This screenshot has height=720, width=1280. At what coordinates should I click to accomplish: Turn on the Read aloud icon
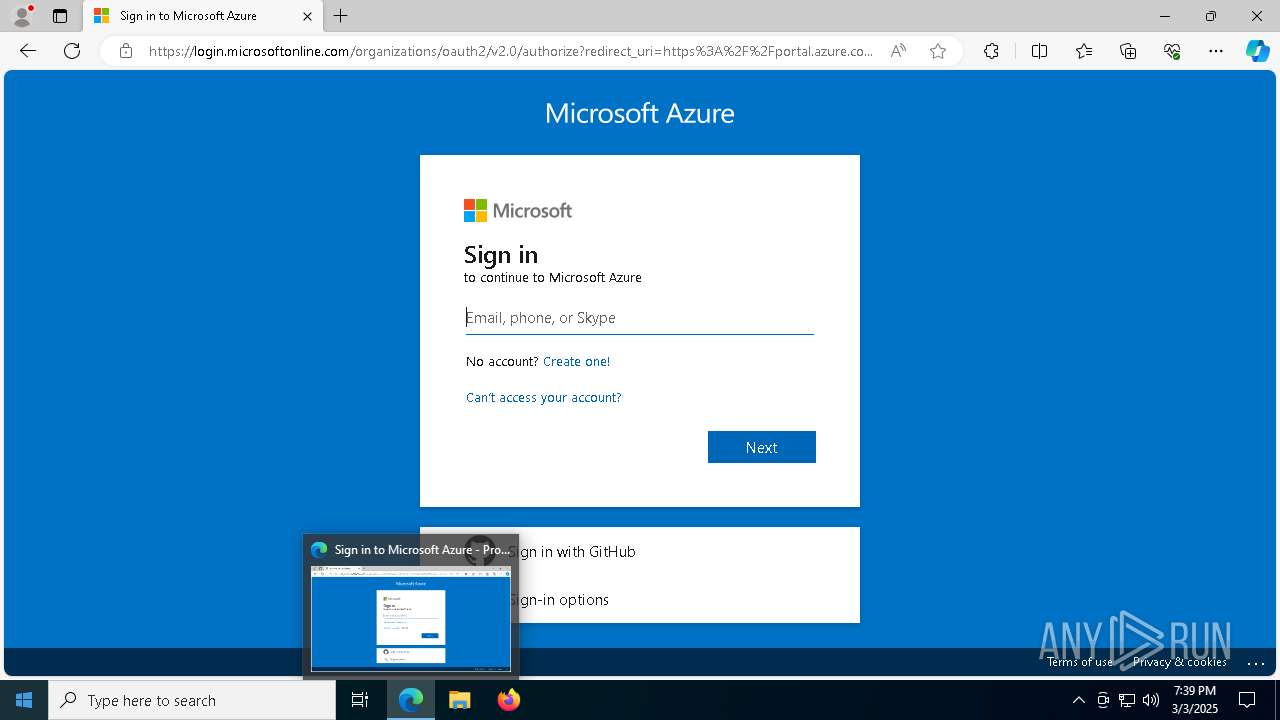[x=898, y=51]
